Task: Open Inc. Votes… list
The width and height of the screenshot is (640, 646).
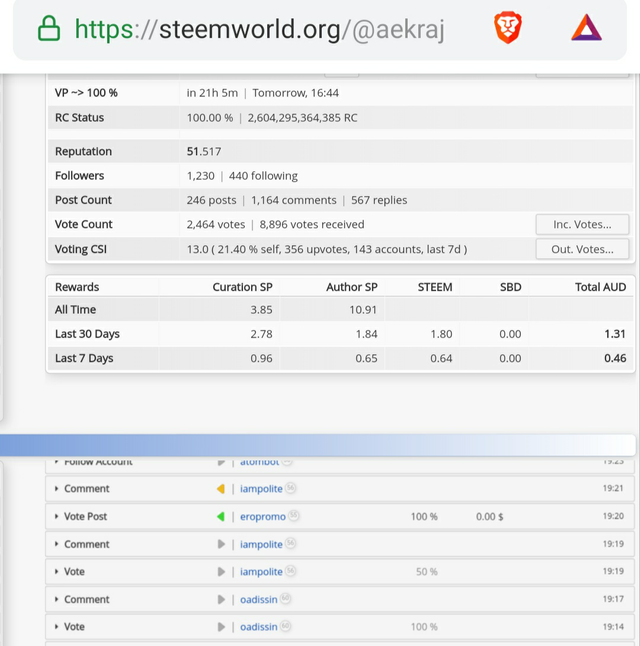Action: coord(582,225)
